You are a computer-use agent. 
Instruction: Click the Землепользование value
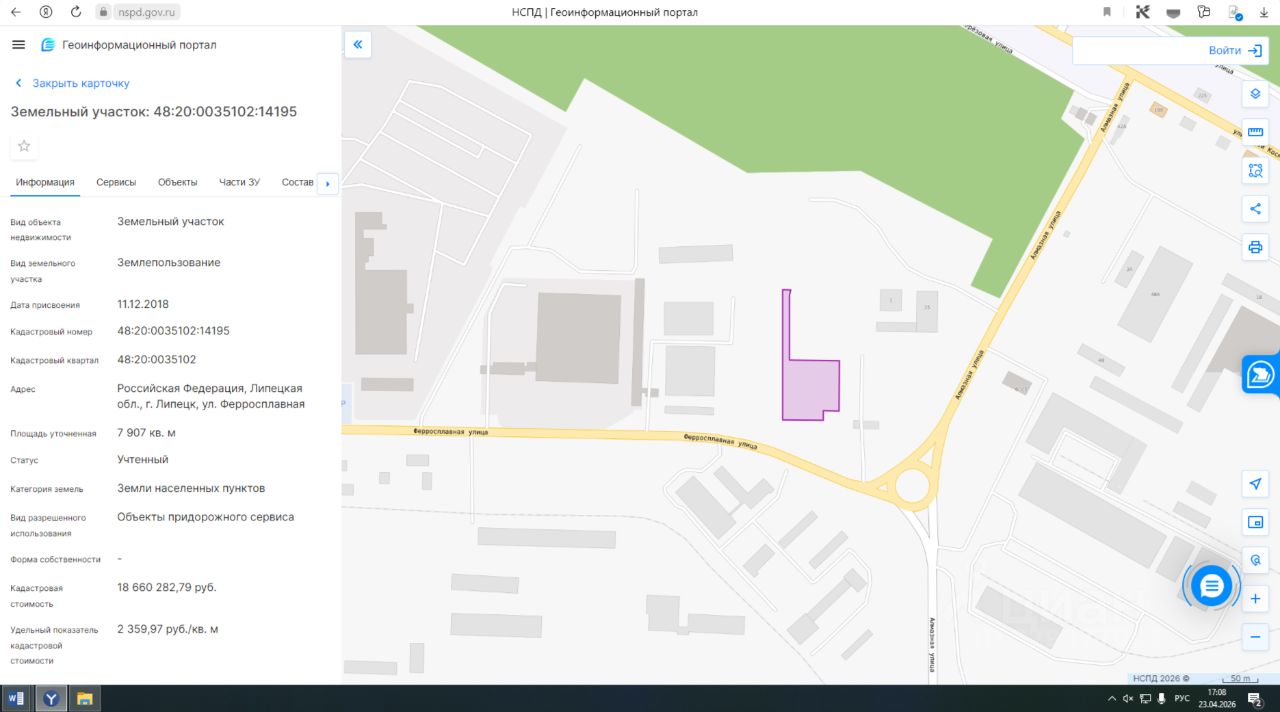click(x=169, y=263)
